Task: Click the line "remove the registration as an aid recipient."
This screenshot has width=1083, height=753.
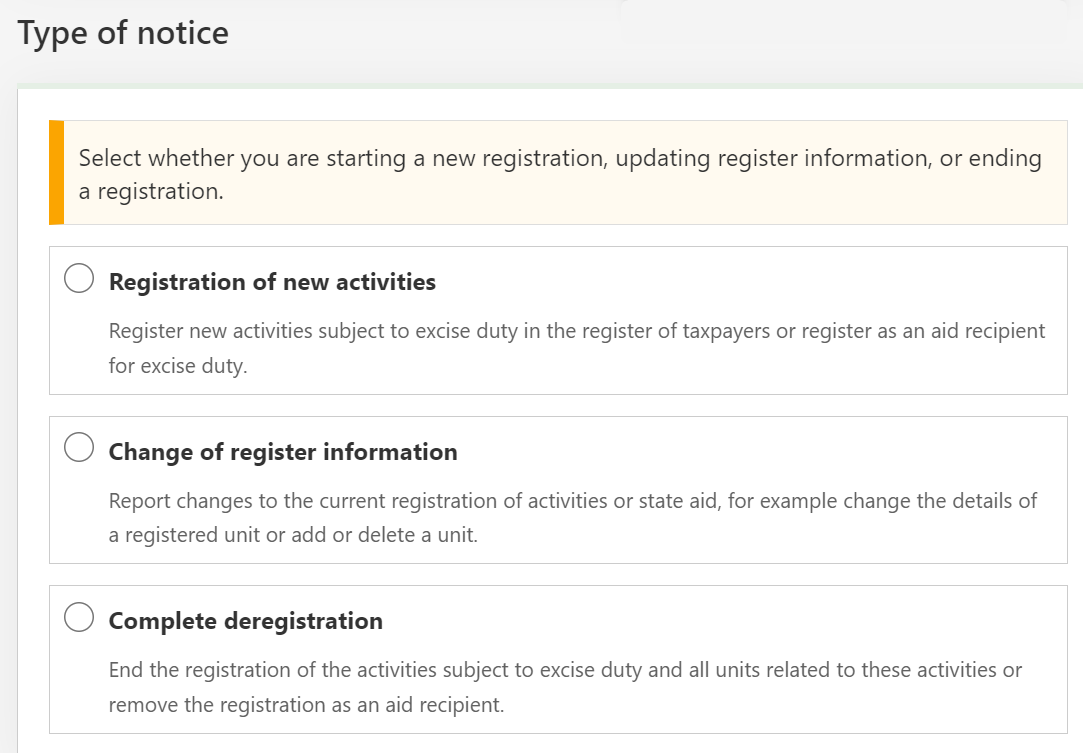Action: pos(306,704)
